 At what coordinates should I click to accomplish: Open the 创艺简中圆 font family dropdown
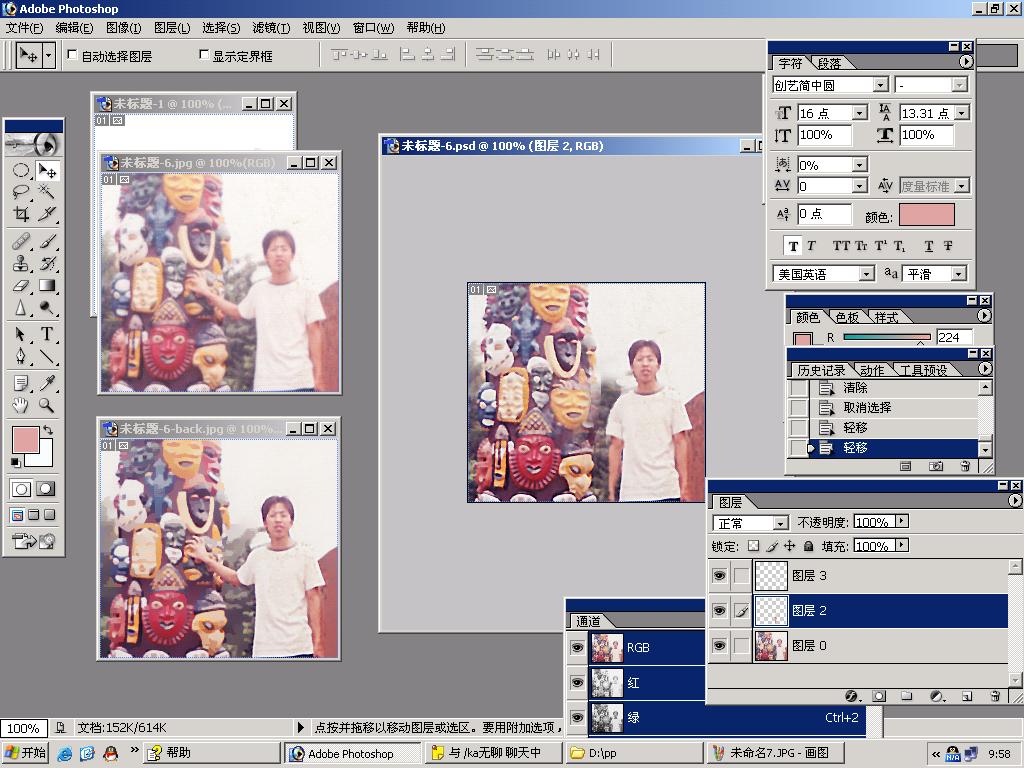[x=880, y=86]
